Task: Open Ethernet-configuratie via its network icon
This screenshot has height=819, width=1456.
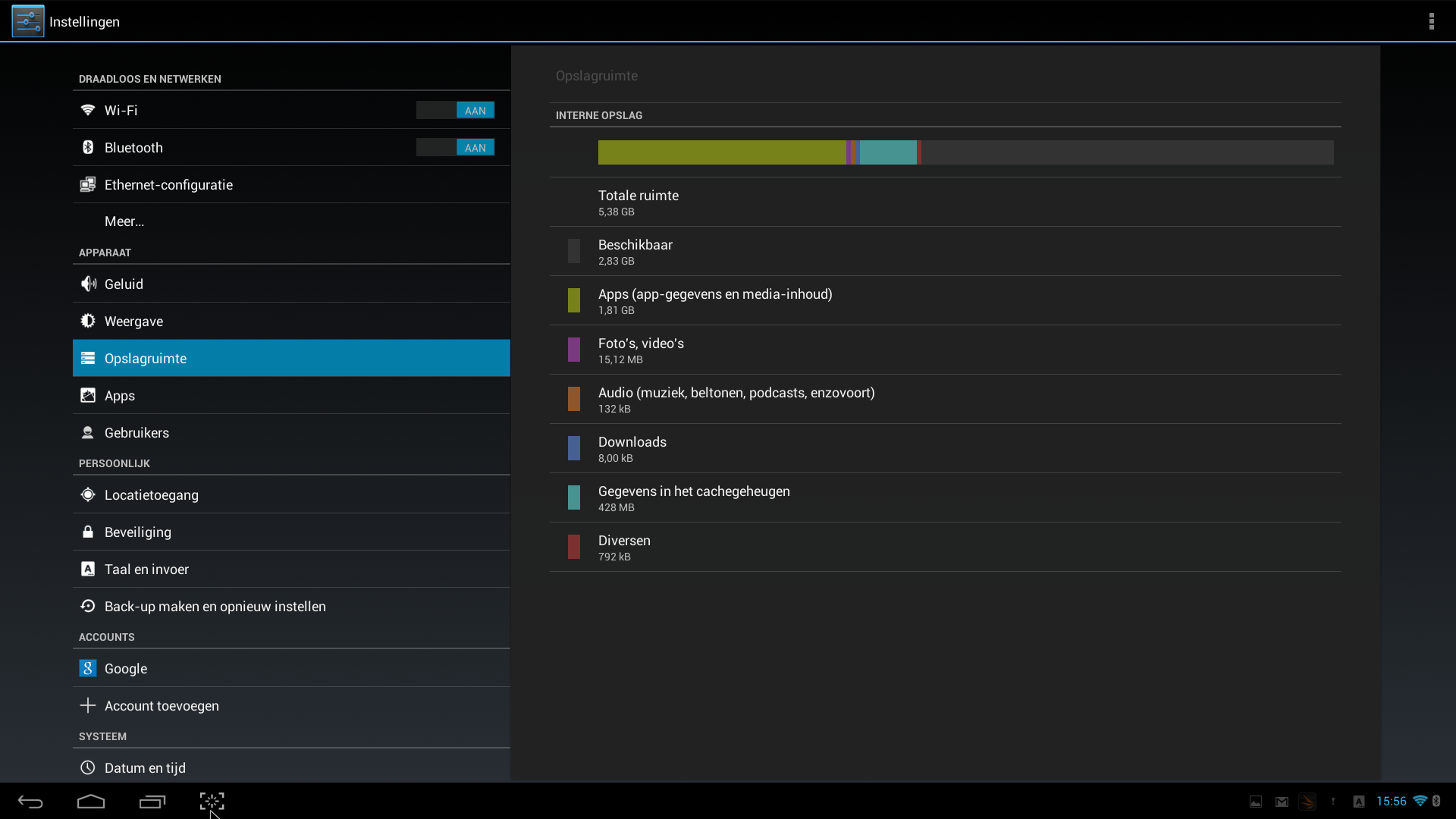Action: point(88,184)
